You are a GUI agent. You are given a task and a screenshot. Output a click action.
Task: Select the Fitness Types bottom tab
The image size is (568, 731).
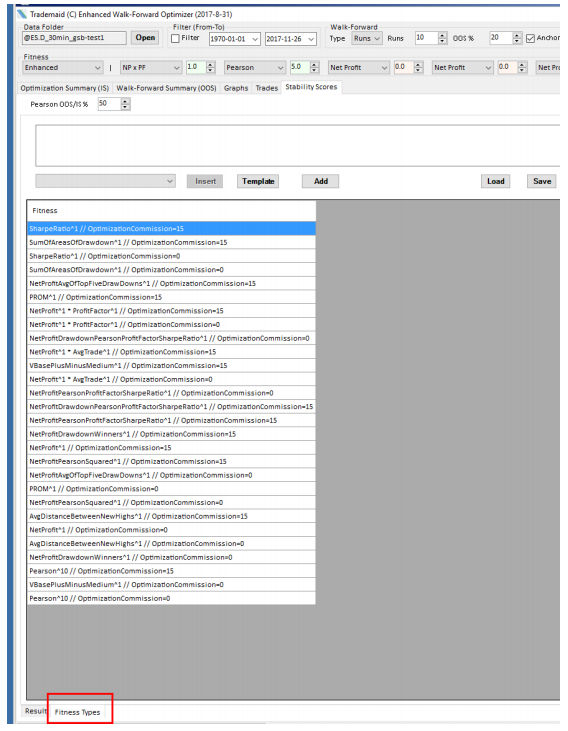77,712
